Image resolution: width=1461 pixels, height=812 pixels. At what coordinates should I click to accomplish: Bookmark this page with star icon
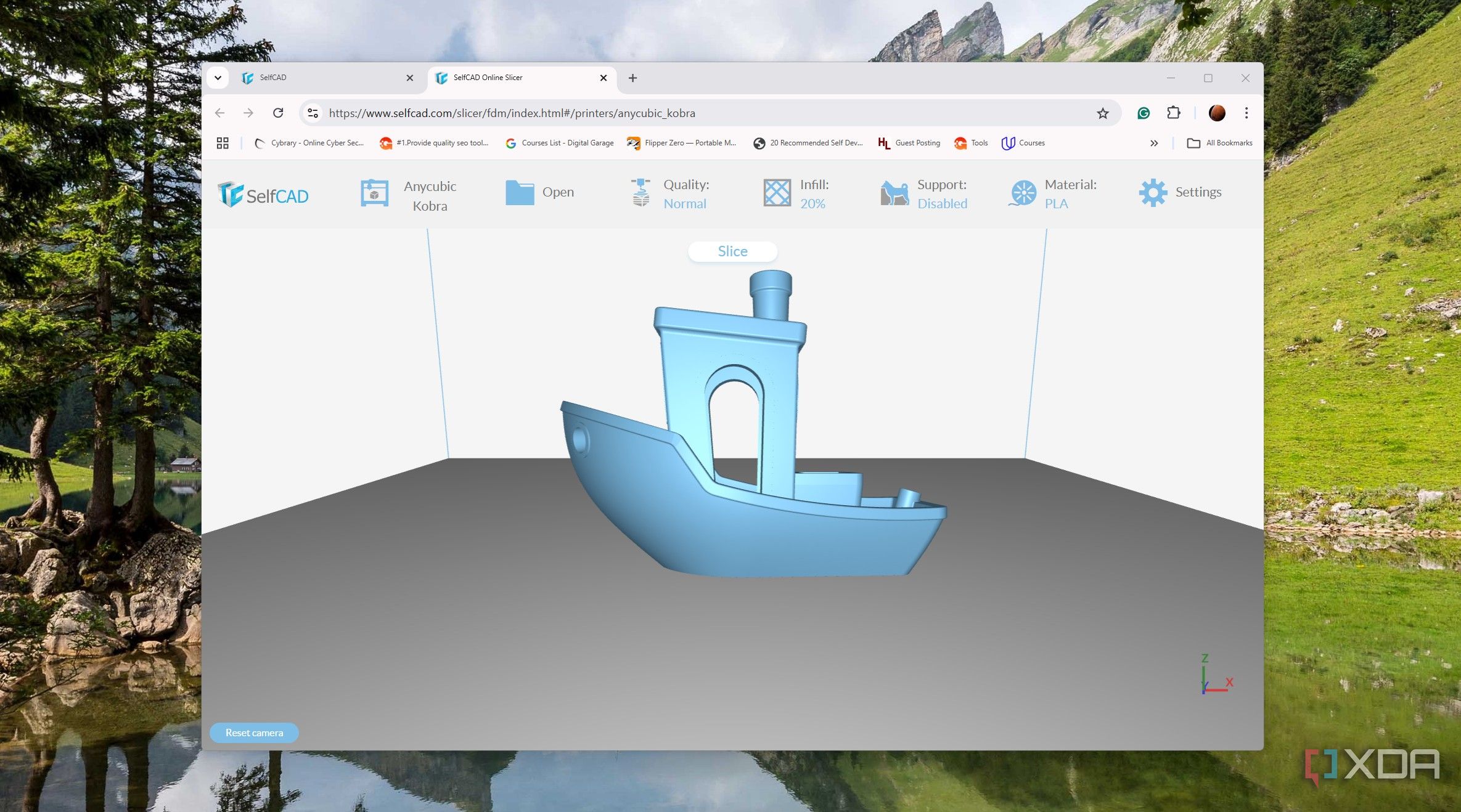pos(1103,113)
